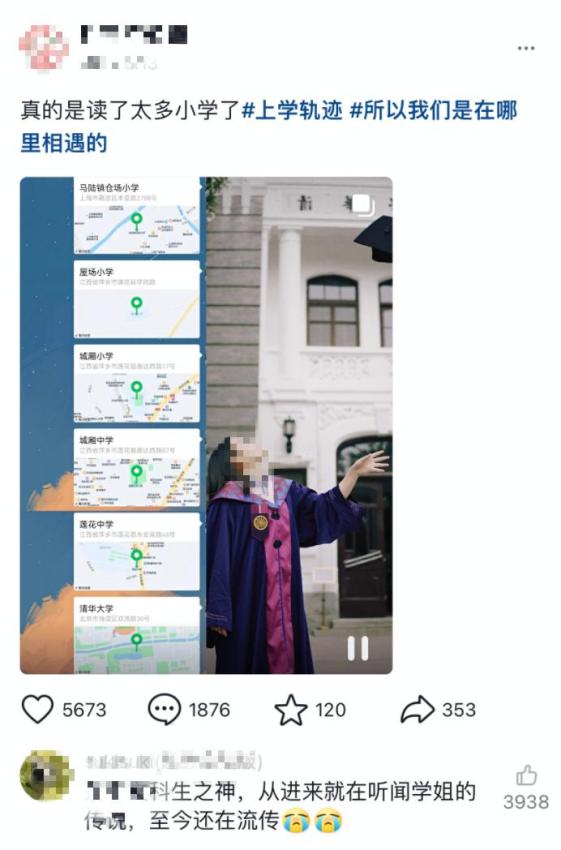Select the 清华大学 map card
This screenshot has height=850, width=561.
coord(137,635)
